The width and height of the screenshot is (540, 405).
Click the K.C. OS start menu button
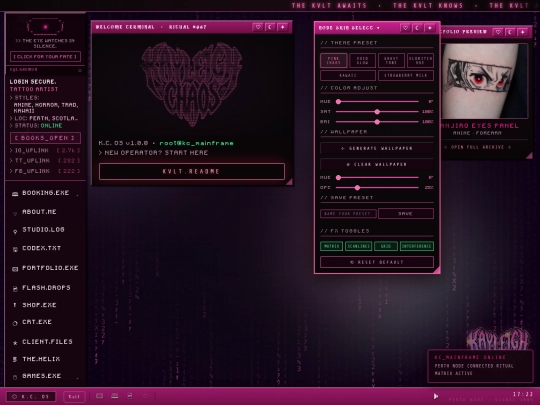click(31, 396)
